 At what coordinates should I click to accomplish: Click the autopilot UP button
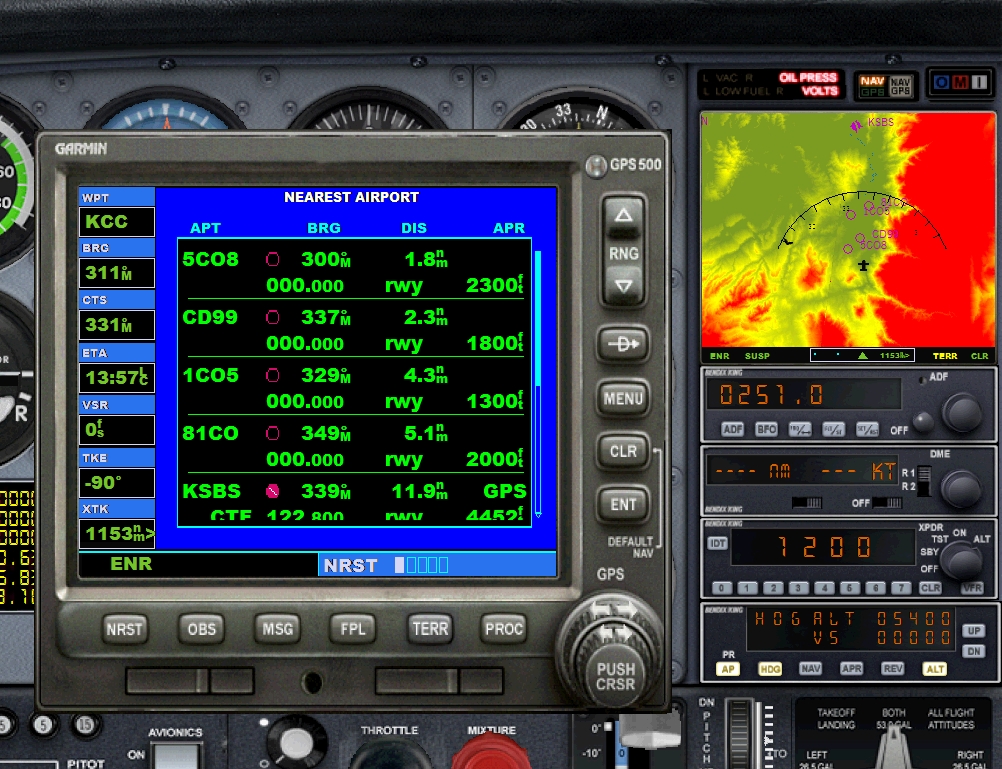[x=973, y=631]
